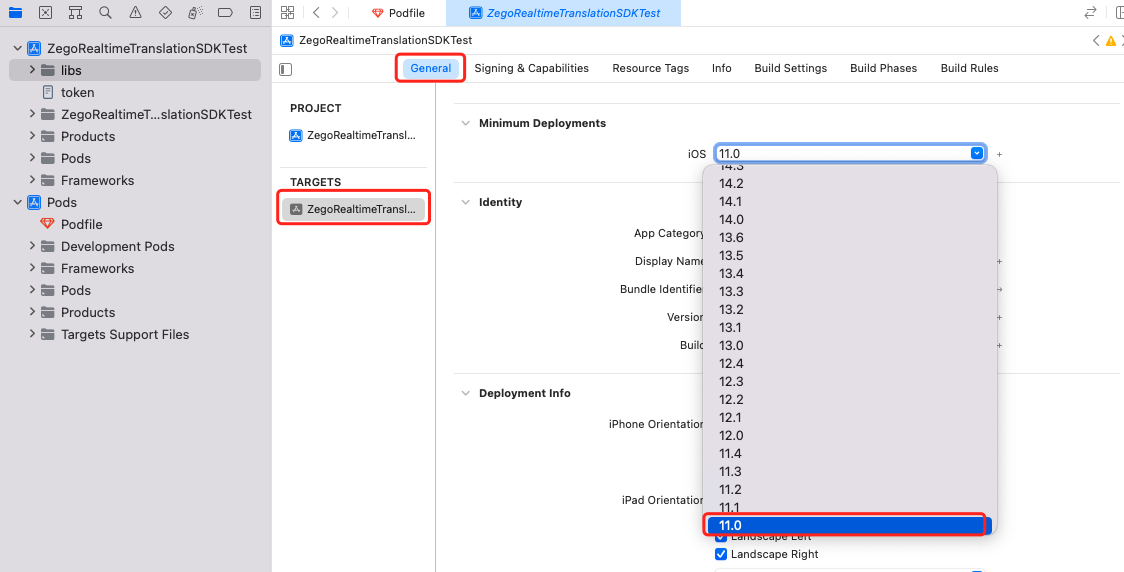This screenshot has height=572, width=1124.
Task: Click the yellow warning icon in jump bar
Action: pyautogui.click(x=1110, y=41)
